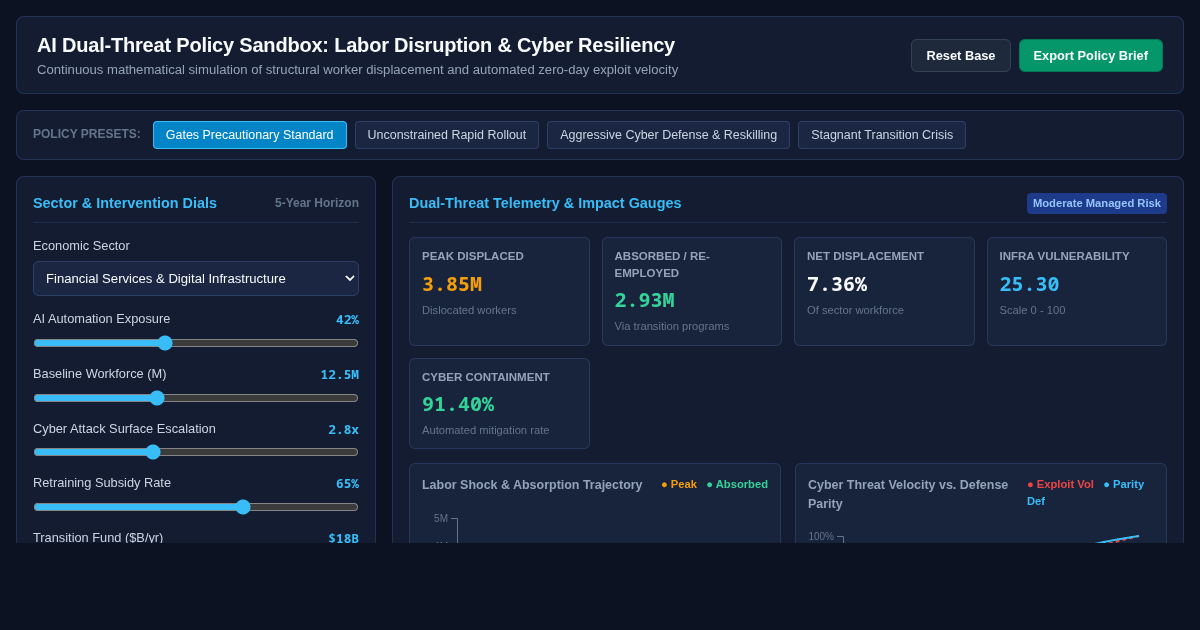Click the Peak legend entry

[x=679, y=484]
